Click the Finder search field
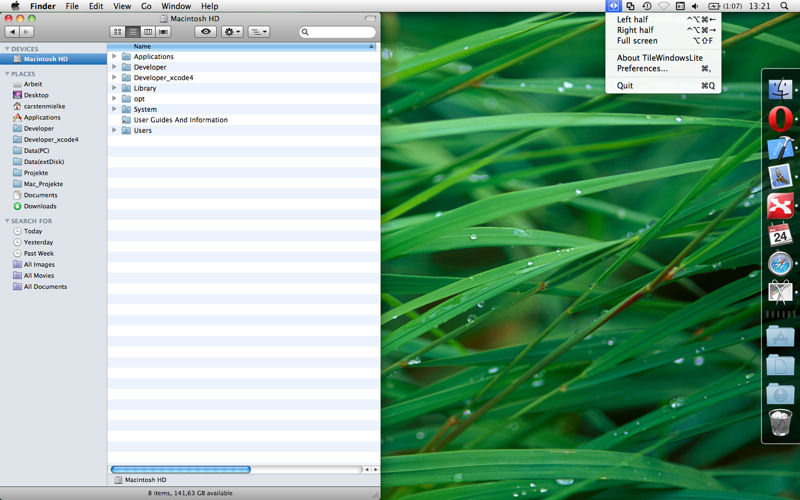The width and height of the screenshot is (800, 500). tap(337, 32)
